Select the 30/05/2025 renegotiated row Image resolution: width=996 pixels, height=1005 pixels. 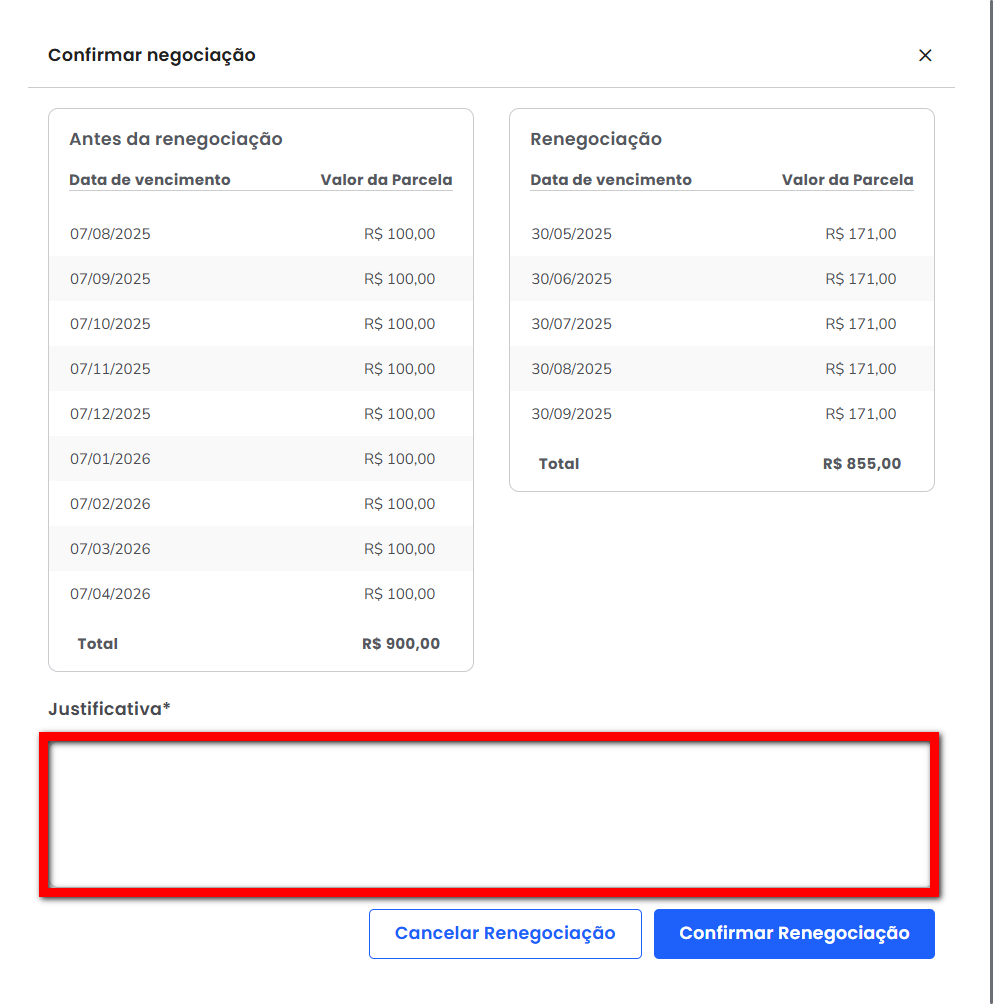722,234
